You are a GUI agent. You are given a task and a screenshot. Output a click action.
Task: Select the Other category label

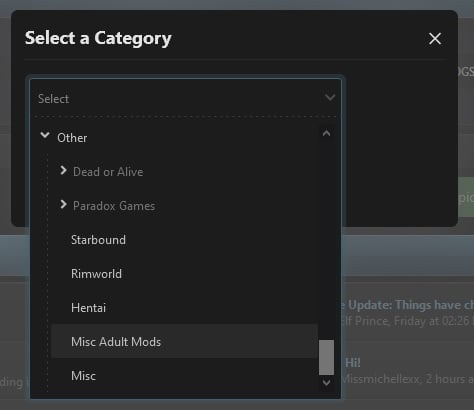72,138
